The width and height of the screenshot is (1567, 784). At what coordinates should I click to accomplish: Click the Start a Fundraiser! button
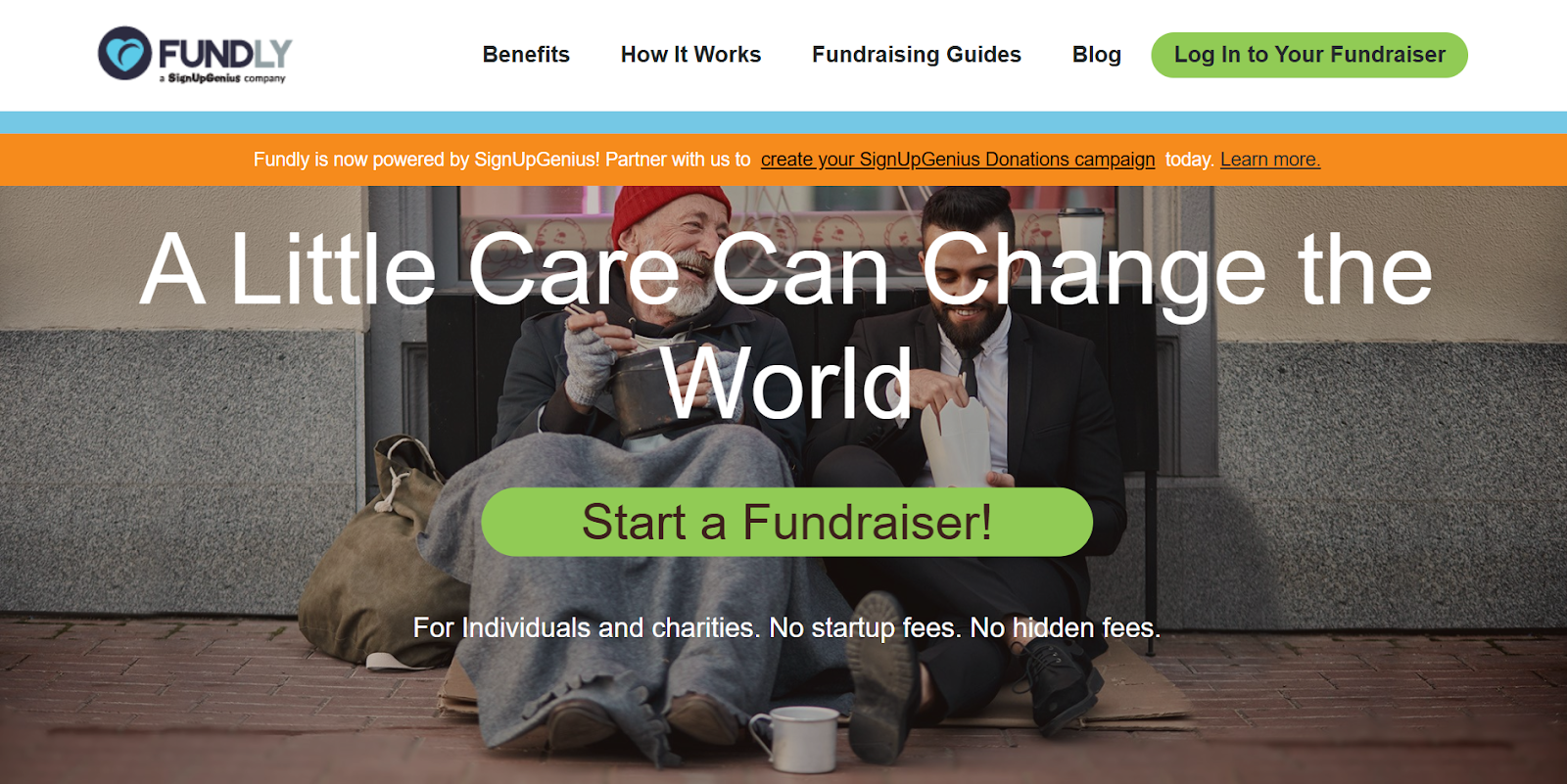click(786, 522)
